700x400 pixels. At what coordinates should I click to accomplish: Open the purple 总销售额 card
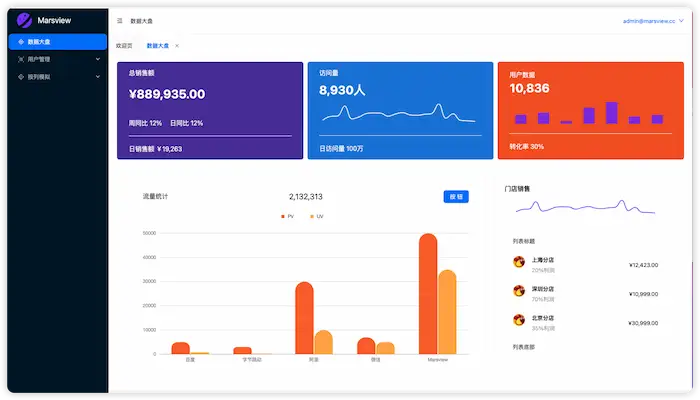210,110
